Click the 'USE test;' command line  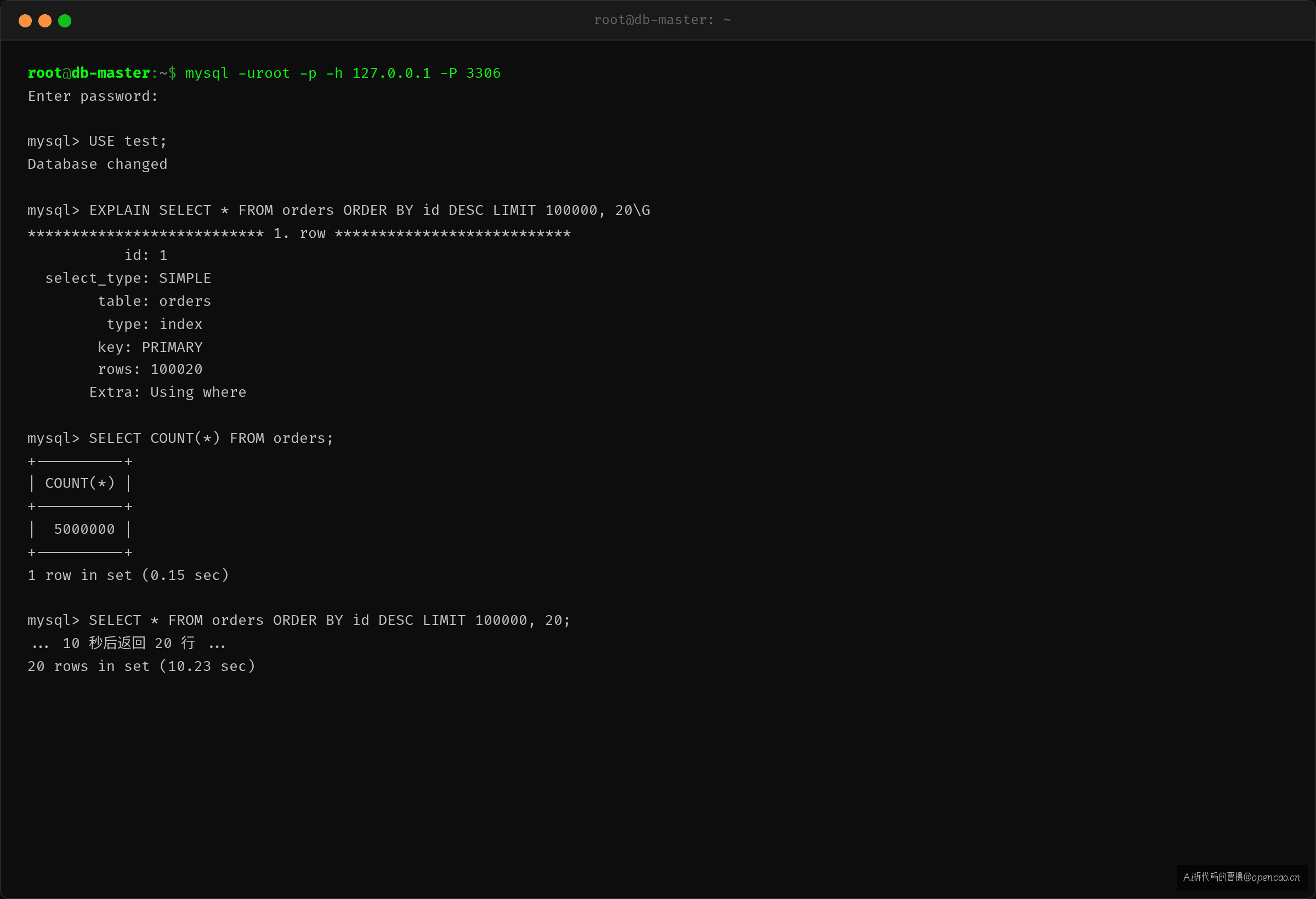tap(97, 141)
